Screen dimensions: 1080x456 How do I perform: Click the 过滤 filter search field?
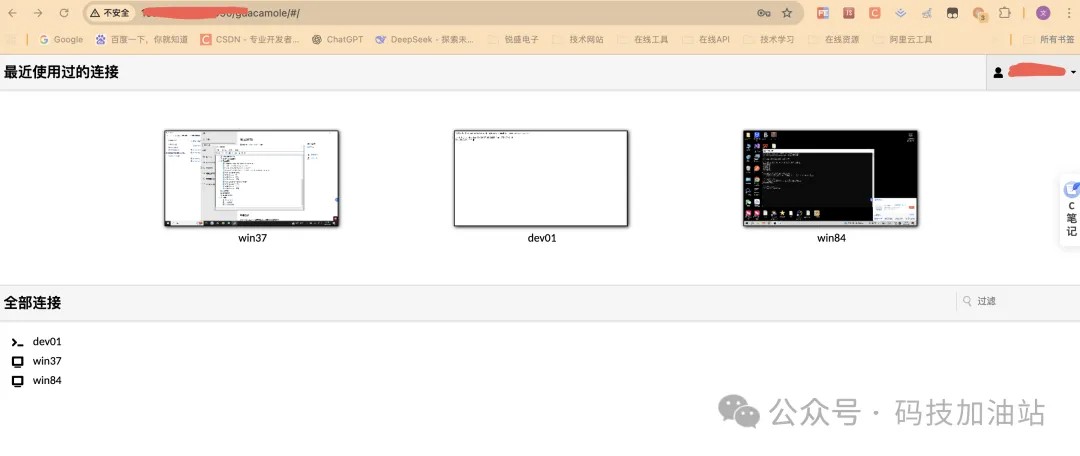pyautogui.click(x=1018, y=301)
